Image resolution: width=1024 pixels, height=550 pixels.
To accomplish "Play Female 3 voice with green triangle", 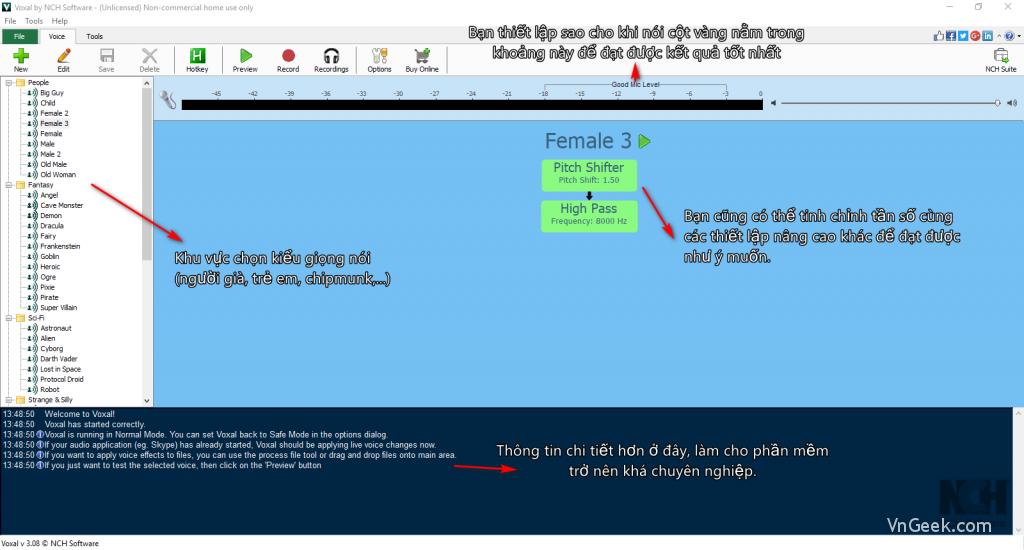I will [645, 141].
